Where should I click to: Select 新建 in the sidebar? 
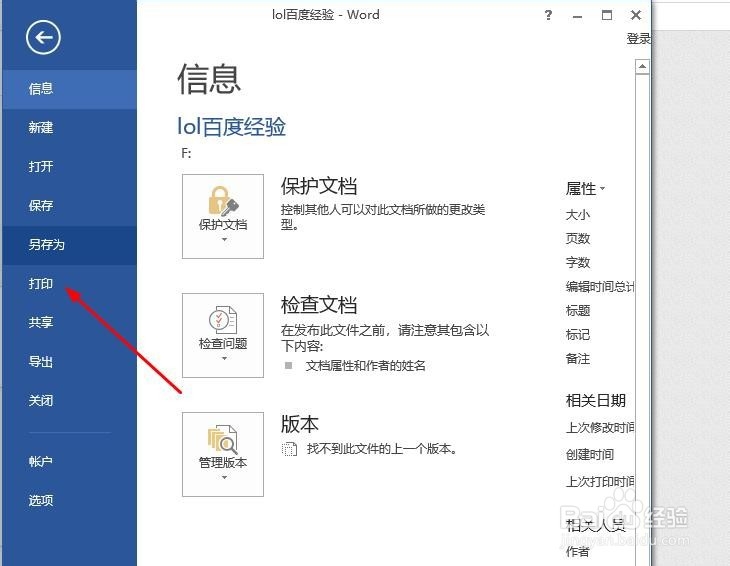click(x=69, y=128)
